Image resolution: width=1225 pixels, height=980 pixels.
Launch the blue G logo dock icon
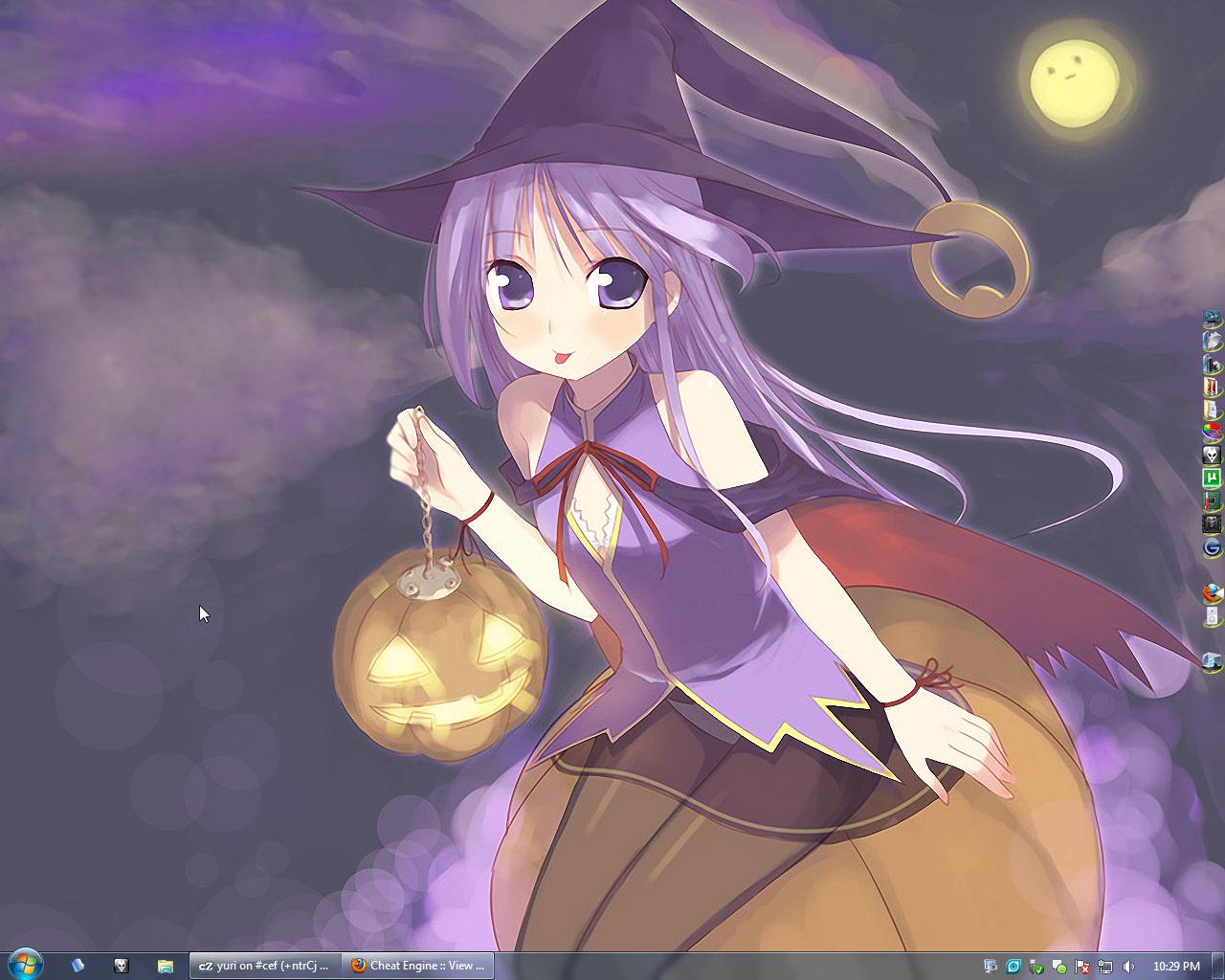(1213, 546)
